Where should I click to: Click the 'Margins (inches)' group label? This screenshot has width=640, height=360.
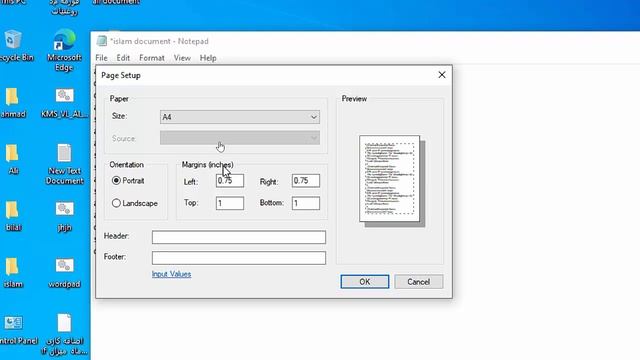[x=208, y=164]
